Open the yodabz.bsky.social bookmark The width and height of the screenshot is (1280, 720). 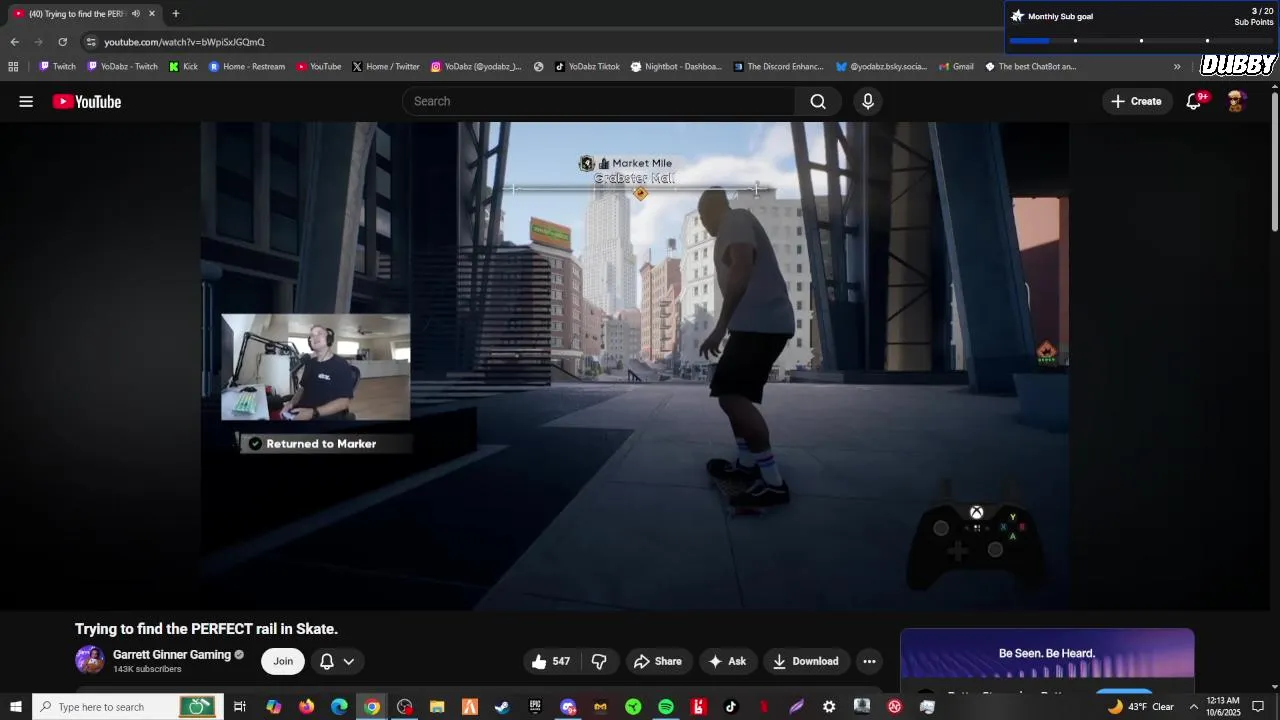881,67
